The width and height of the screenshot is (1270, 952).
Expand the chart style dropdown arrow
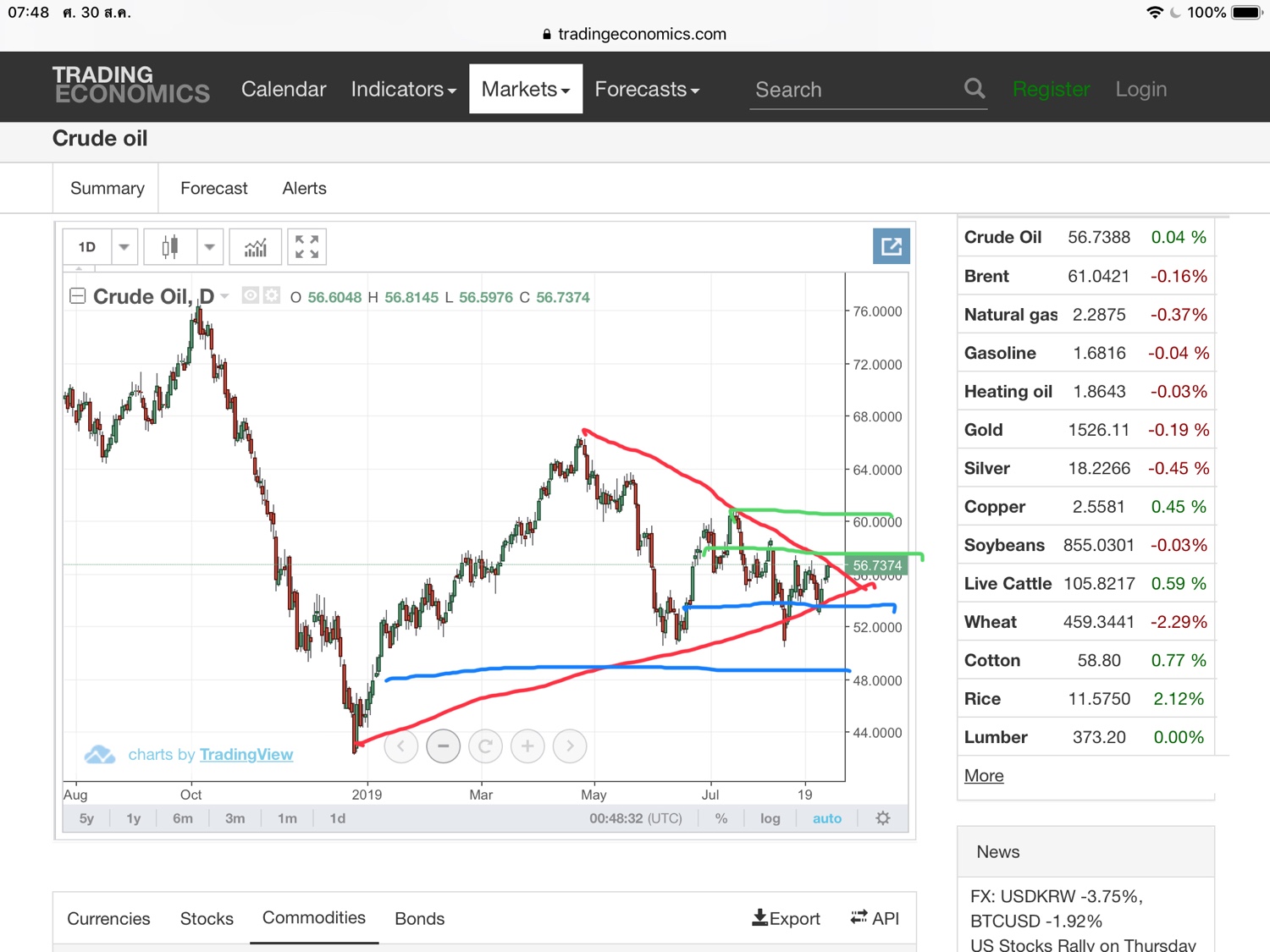(x=210, y=247)
